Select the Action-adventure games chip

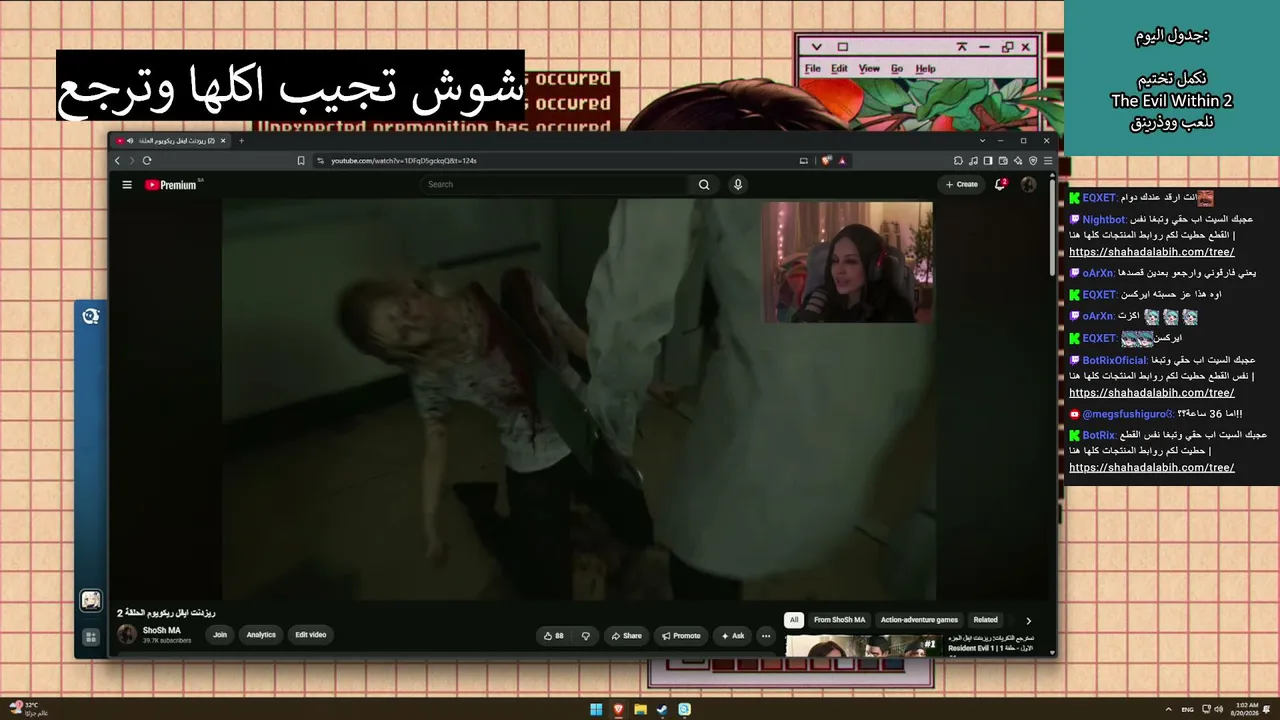[919, 620]
